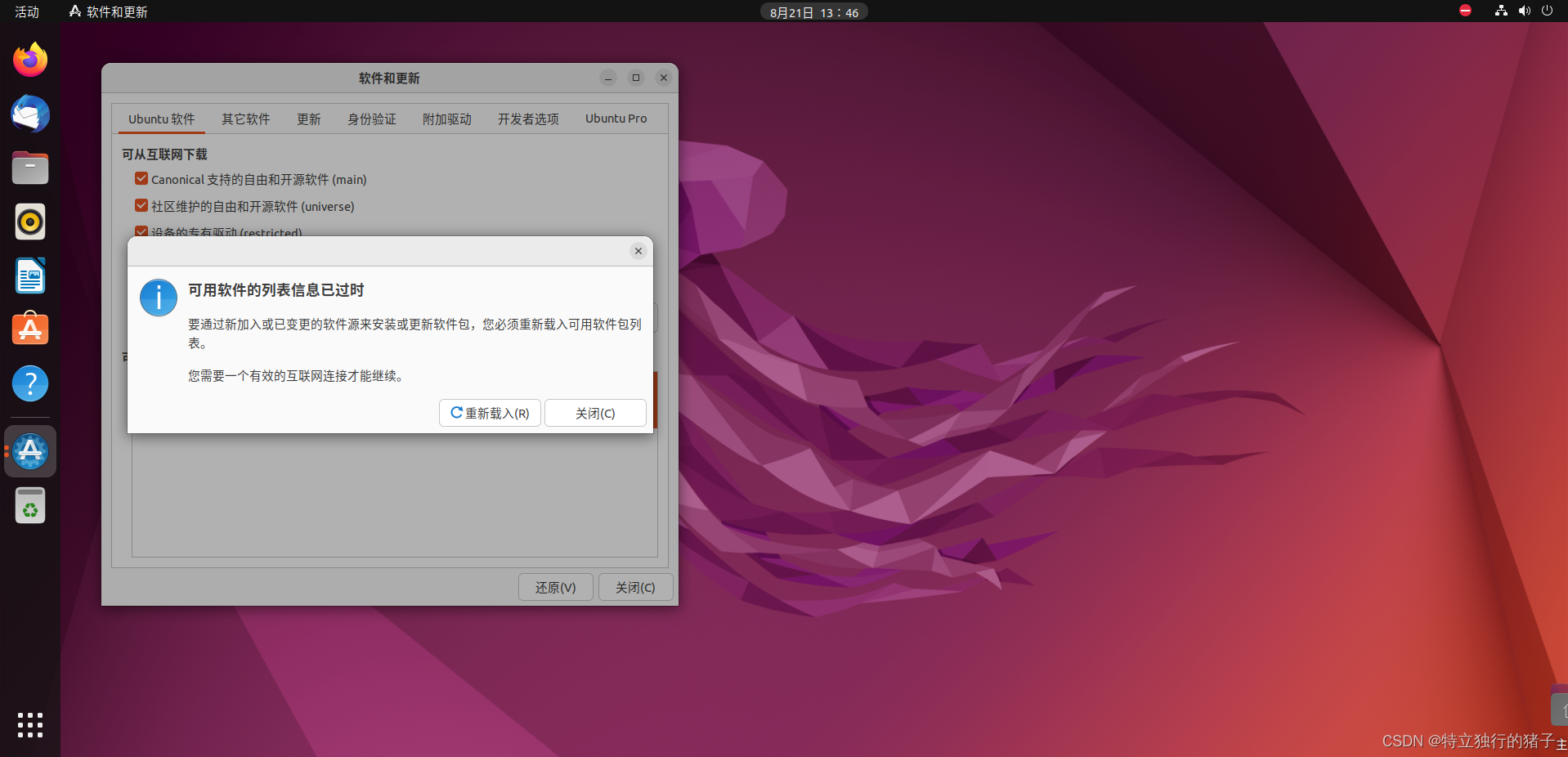Open Ubuntu Software store in the dock

[x=30, y=329]
